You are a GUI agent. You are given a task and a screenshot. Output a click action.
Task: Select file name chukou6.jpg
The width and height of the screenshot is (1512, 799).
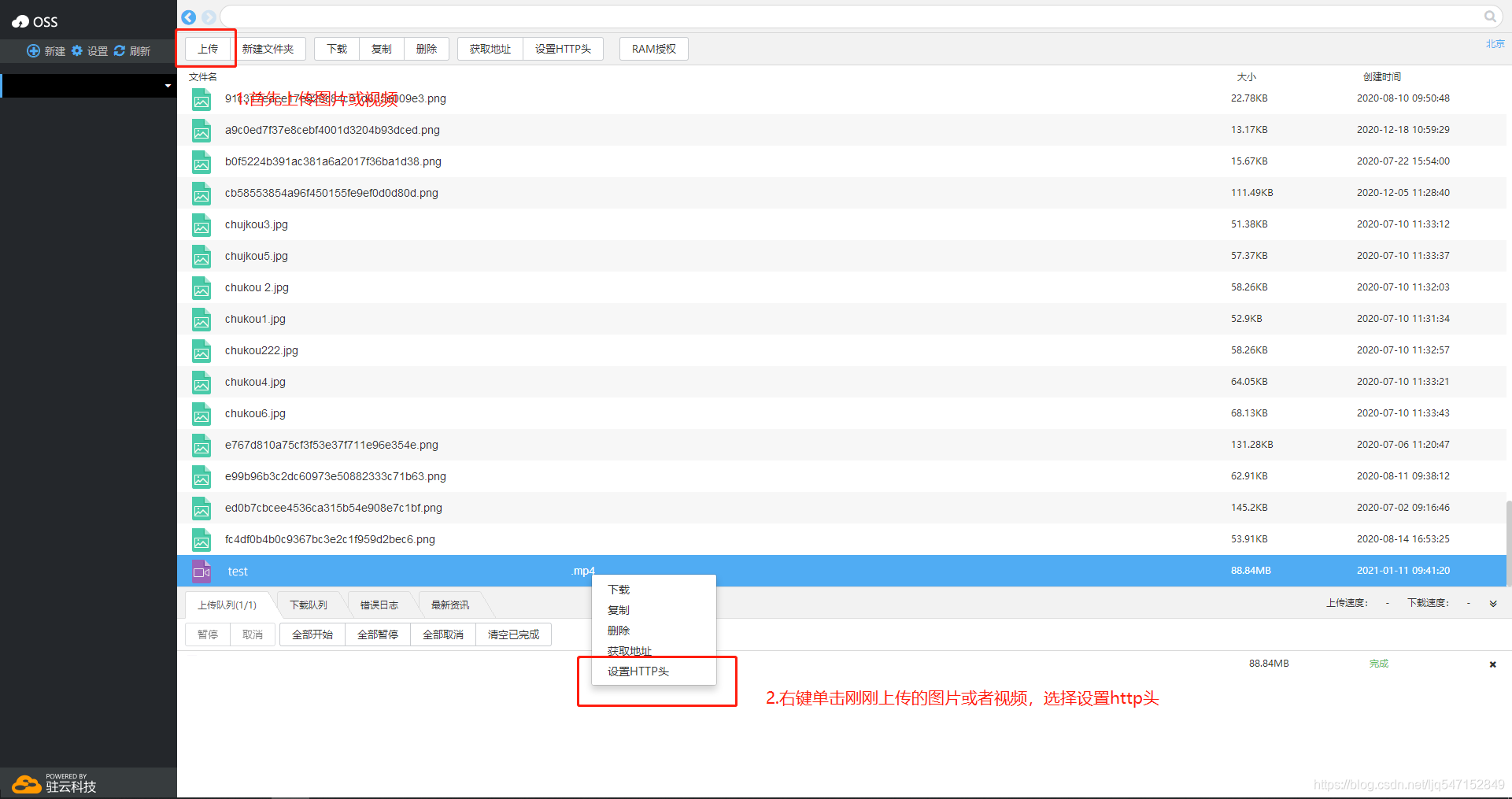point(255,413)
